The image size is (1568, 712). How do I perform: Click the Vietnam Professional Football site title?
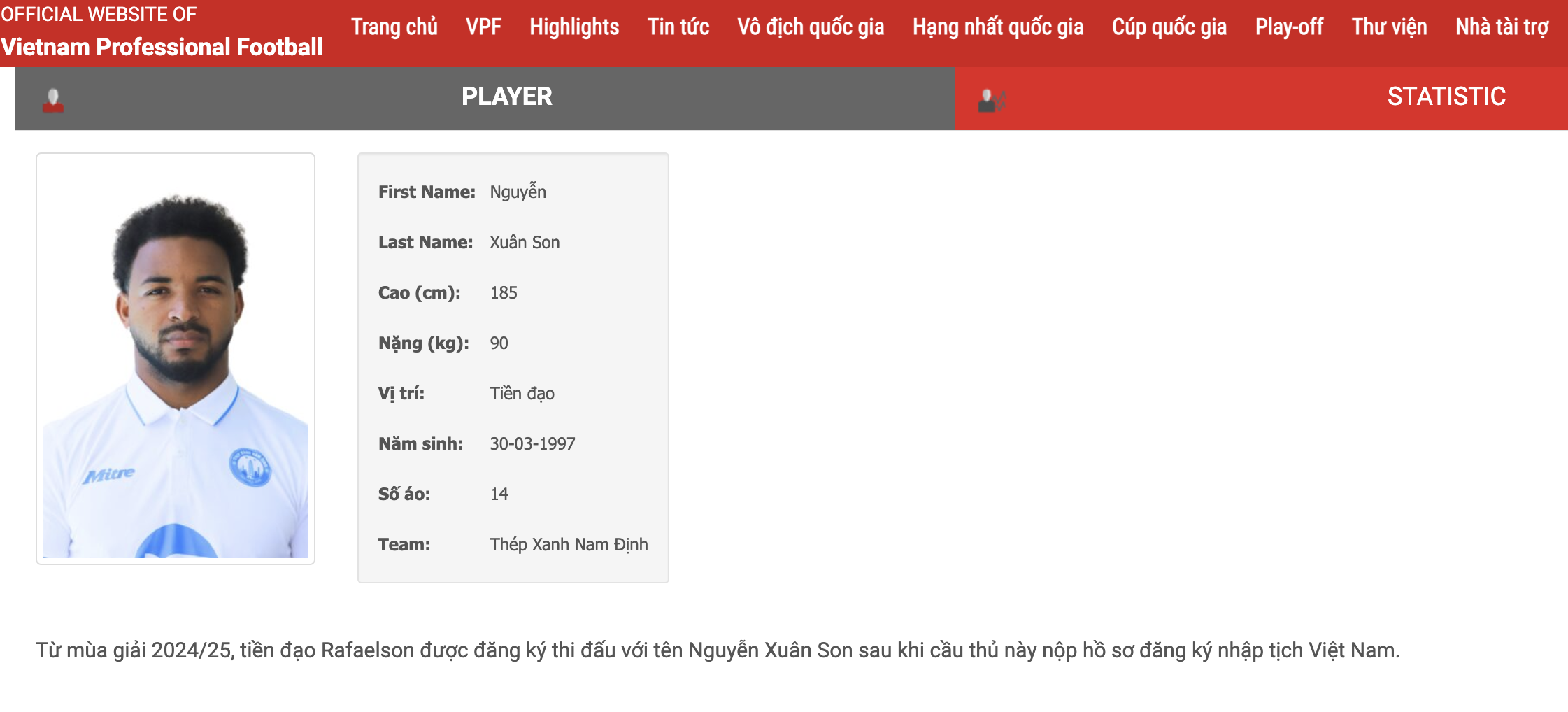(162, 47)
